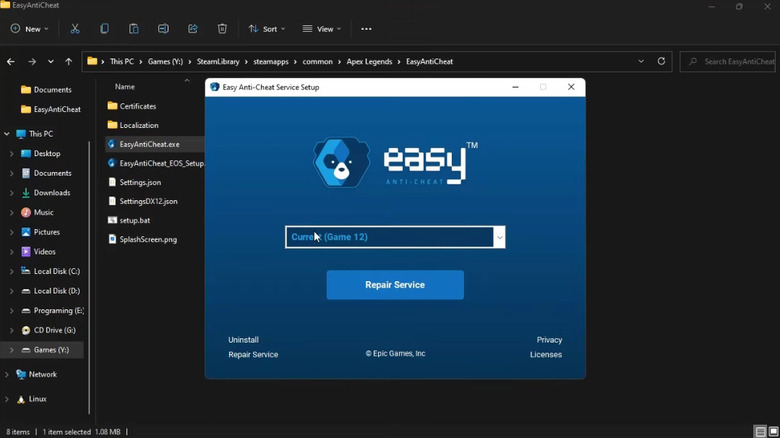Open the Sort options dropdown
This screenshot has height=438, width=780.
[267, 29]
